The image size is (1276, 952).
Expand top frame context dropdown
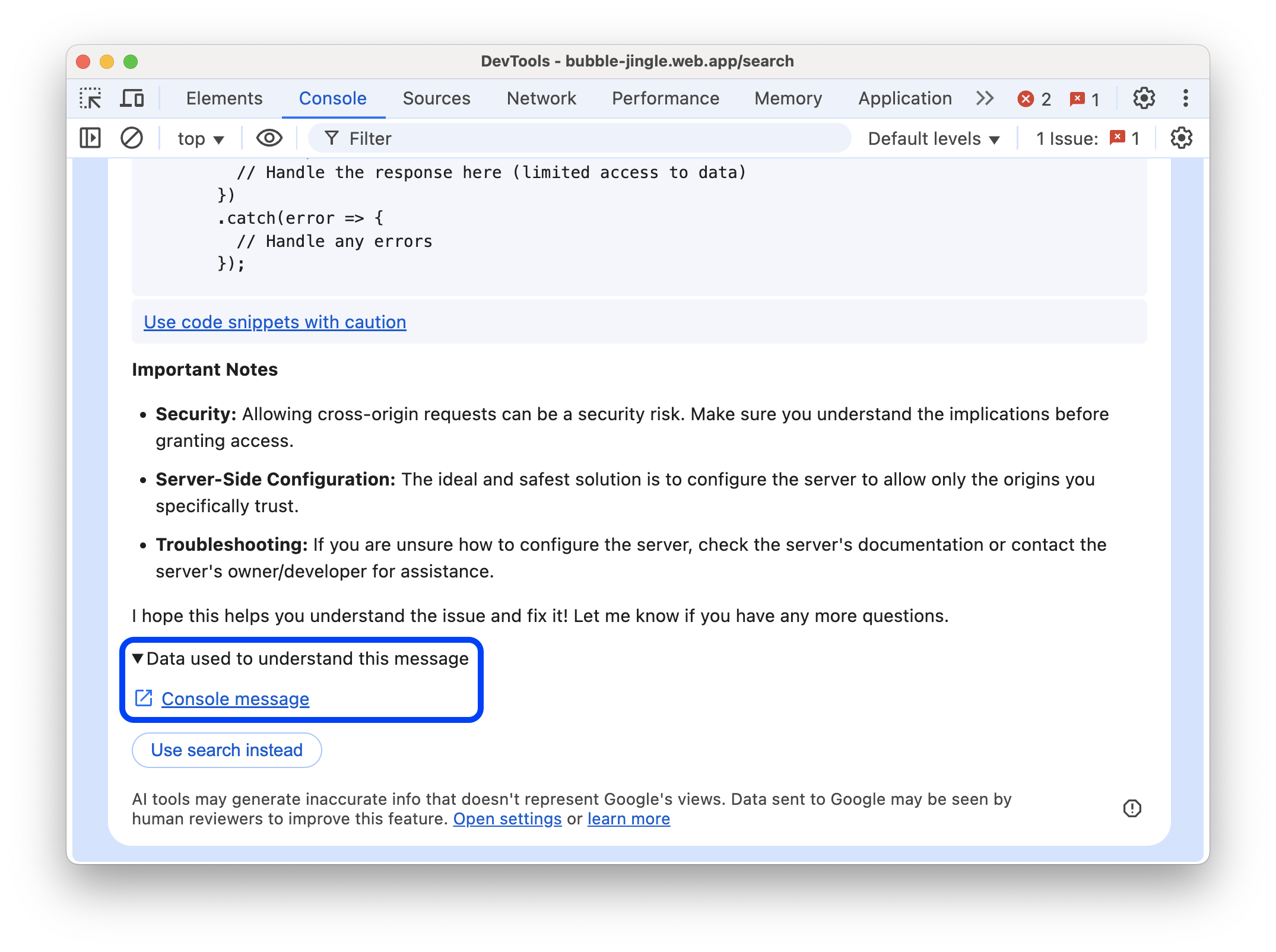[200, 138]
